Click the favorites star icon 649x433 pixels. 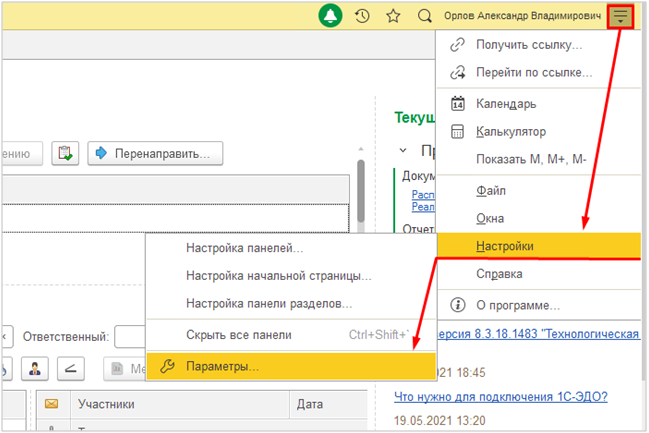click(393, 16)
